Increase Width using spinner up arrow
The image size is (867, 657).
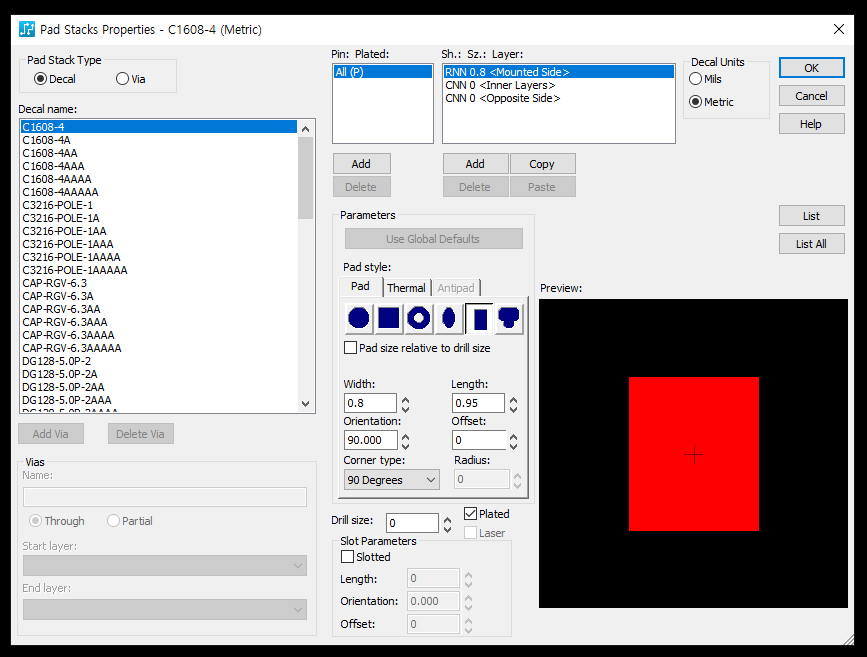coord(405,400)
